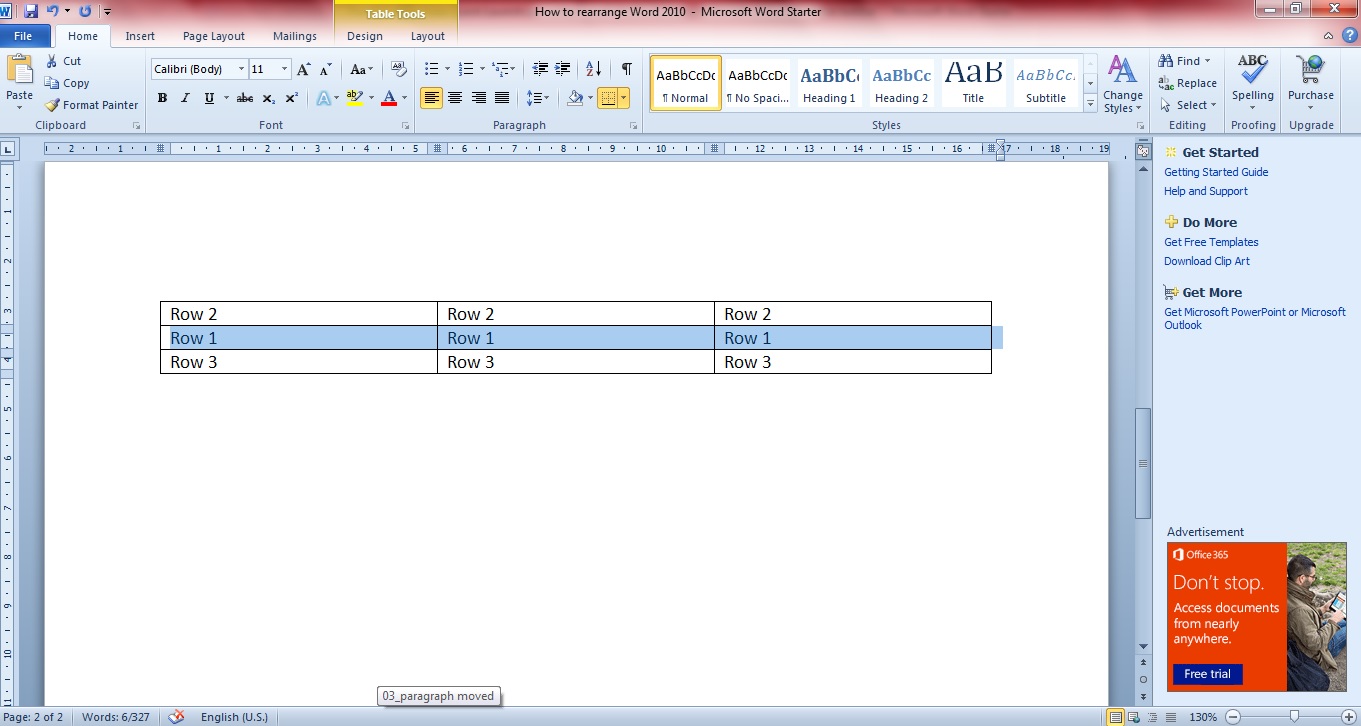The height and width of the screenshot is (726, 1361).
Task: Minimize the ribbon with the caret
Action: click(x=1328, y=36)
